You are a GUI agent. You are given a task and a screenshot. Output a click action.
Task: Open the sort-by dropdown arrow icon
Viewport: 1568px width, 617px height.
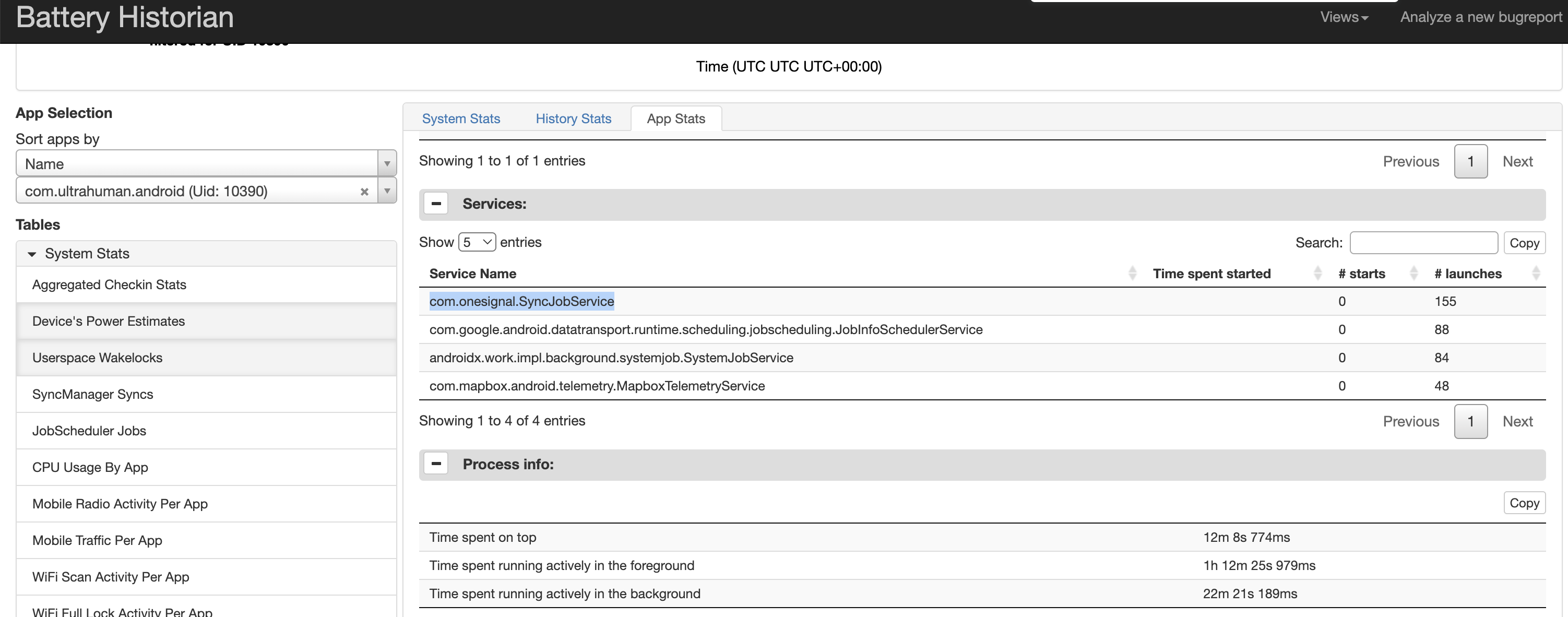pos(387,163)
